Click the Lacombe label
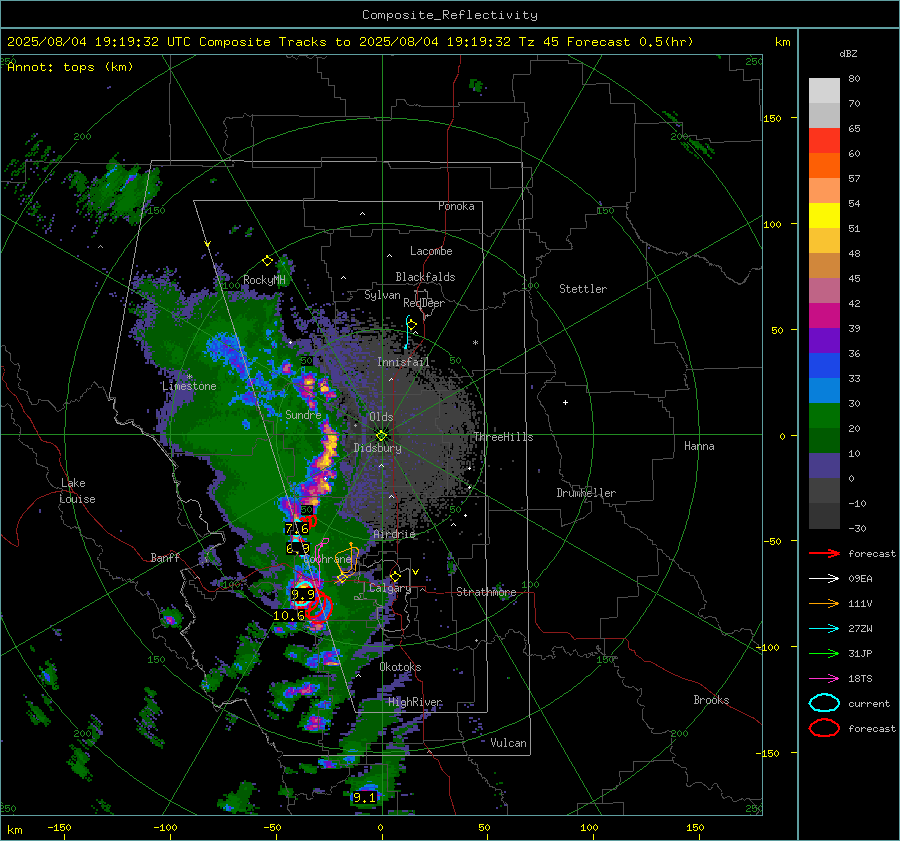 [x=431, y=251]
